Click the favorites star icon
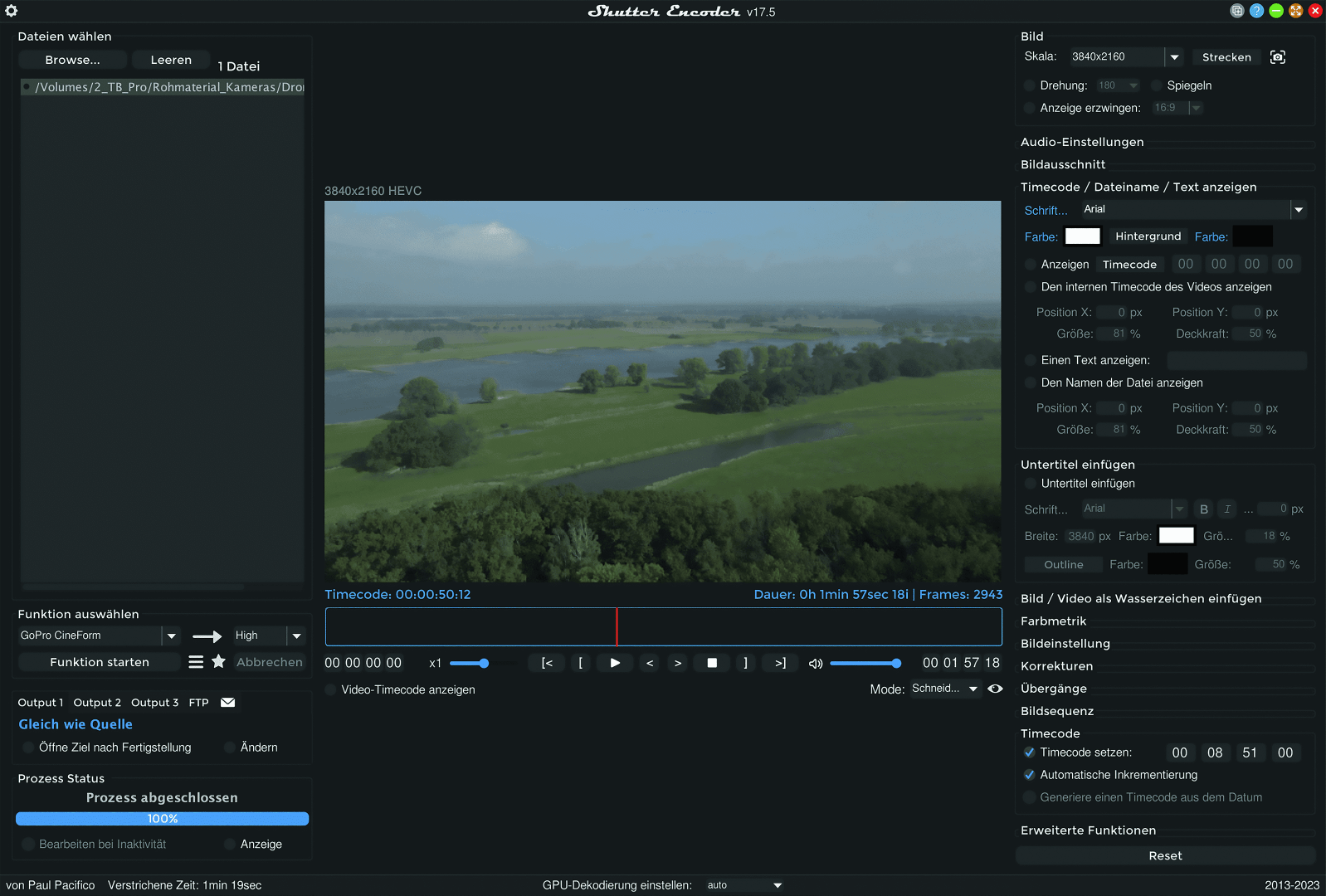The image size is (1326, 896). [x=218, y=662]
